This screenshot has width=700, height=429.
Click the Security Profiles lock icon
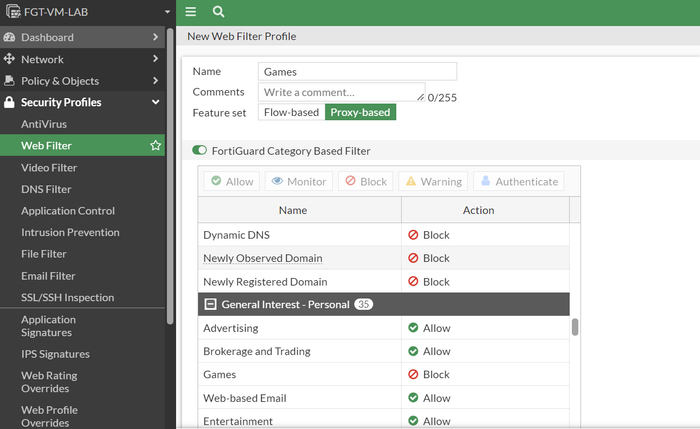10,102
